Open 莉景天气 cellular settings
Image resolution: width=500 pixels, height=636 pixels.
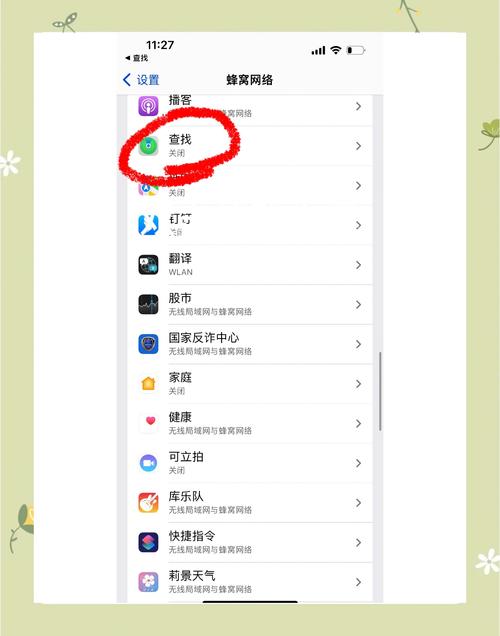[250, 582]
